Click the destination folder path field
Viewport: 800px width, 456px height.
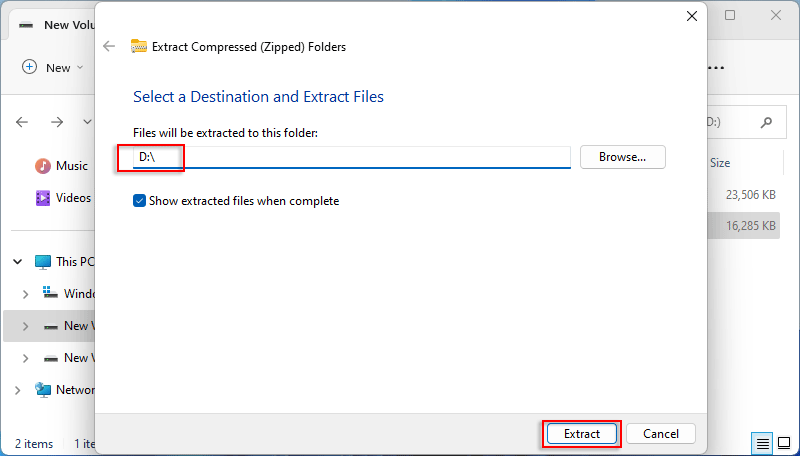pos(352,157)
